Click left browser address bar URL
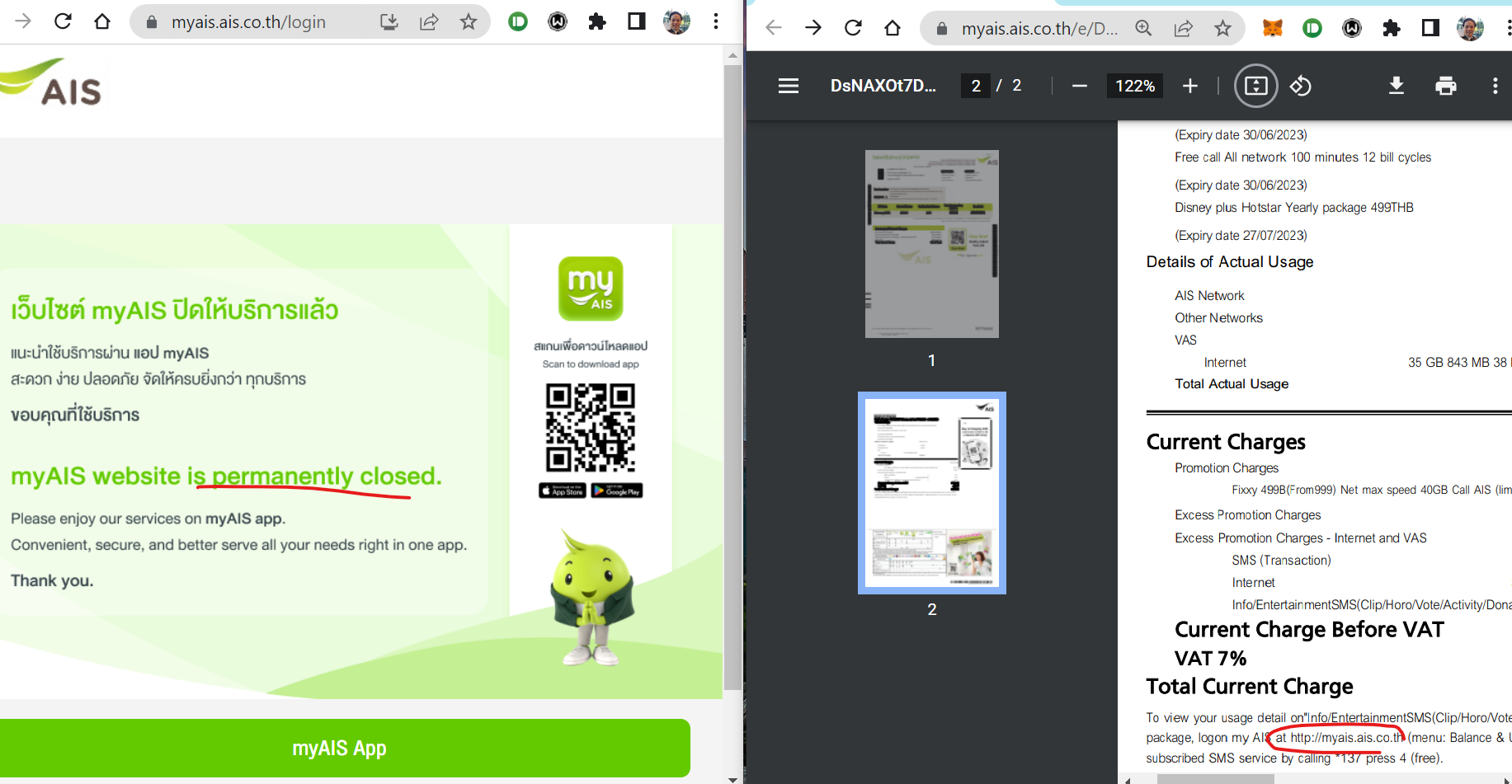 [x=248, y=22]
